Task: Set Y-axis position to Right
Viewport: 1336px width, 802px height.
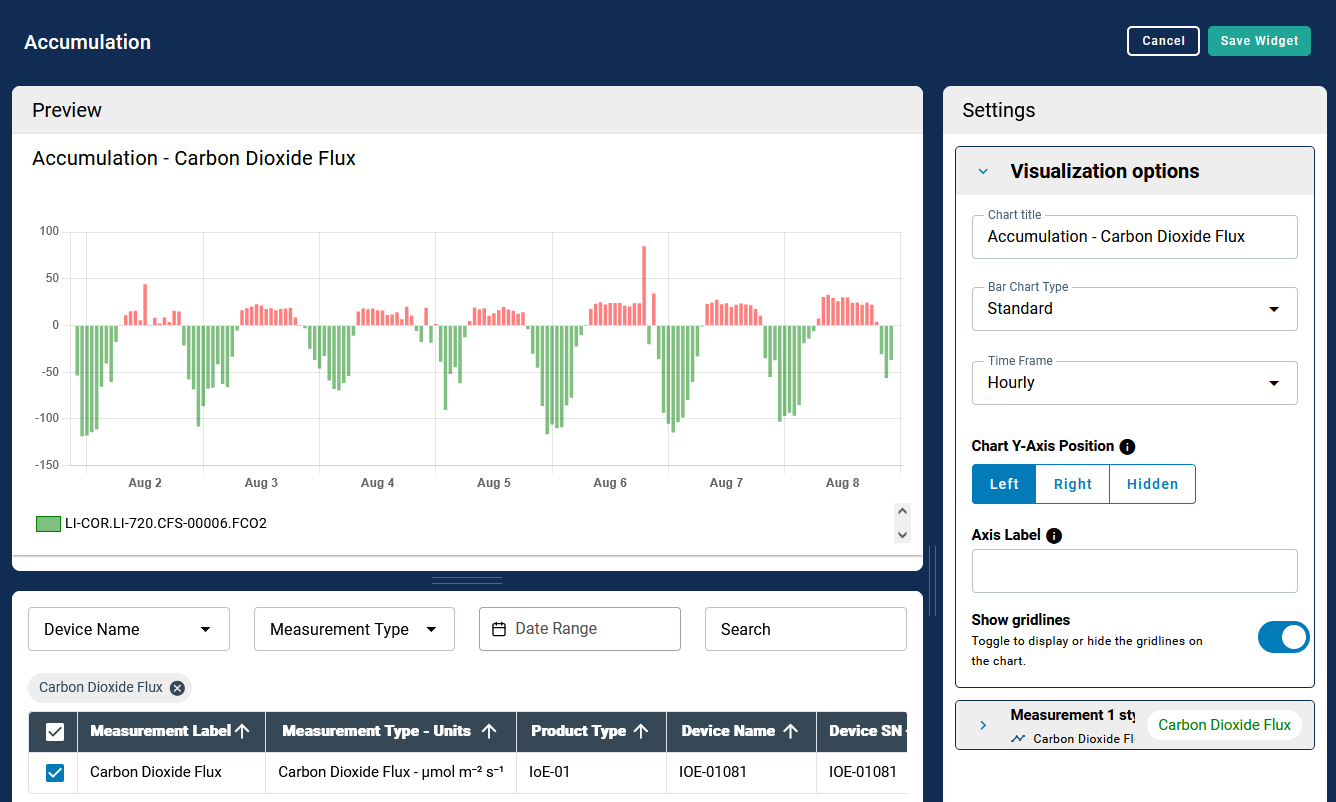Action: pyautogui.click(x=1072, y=484)
